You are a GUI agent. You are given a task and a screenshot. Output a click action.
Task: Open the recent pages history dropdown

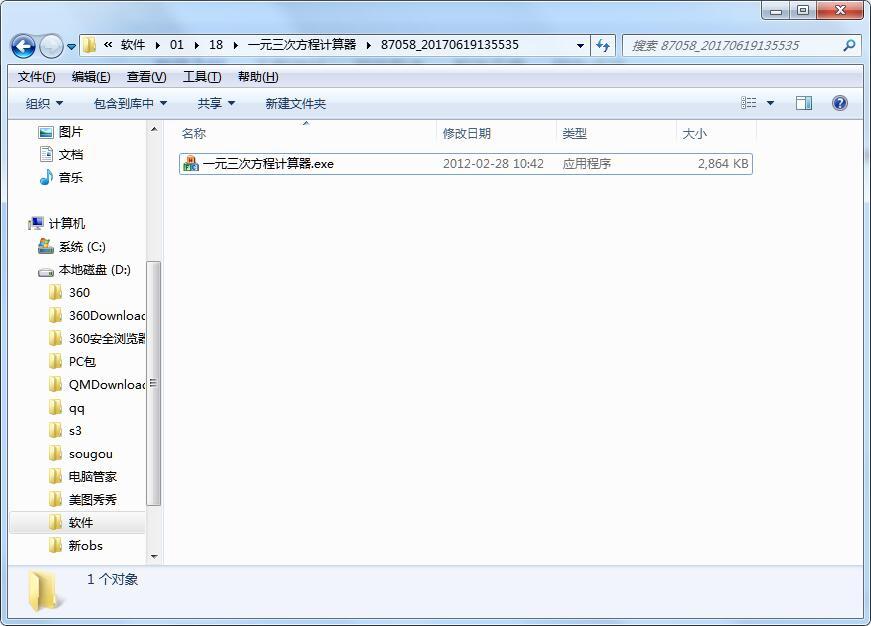click(72, 47)
